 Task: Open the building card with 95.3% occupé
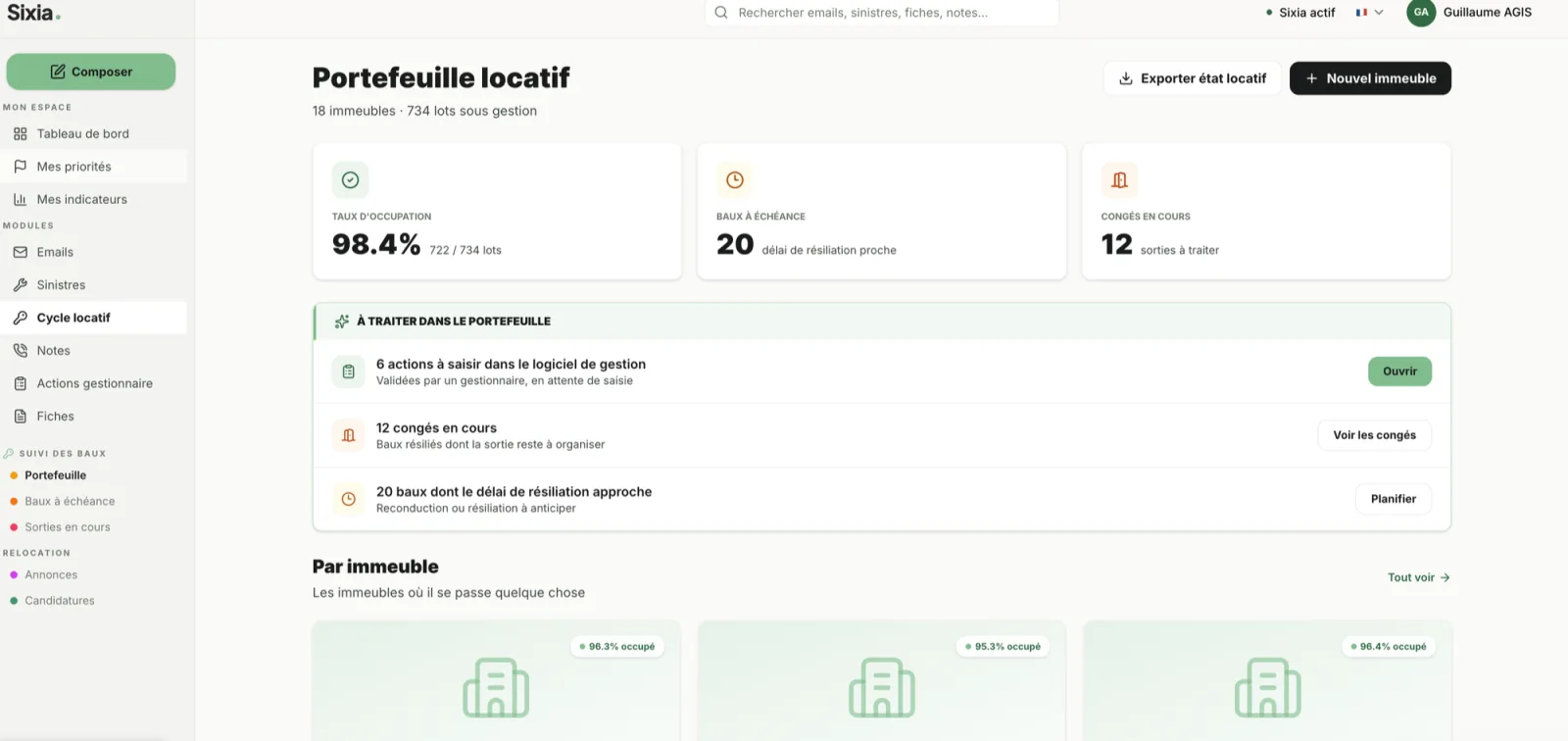881,681
